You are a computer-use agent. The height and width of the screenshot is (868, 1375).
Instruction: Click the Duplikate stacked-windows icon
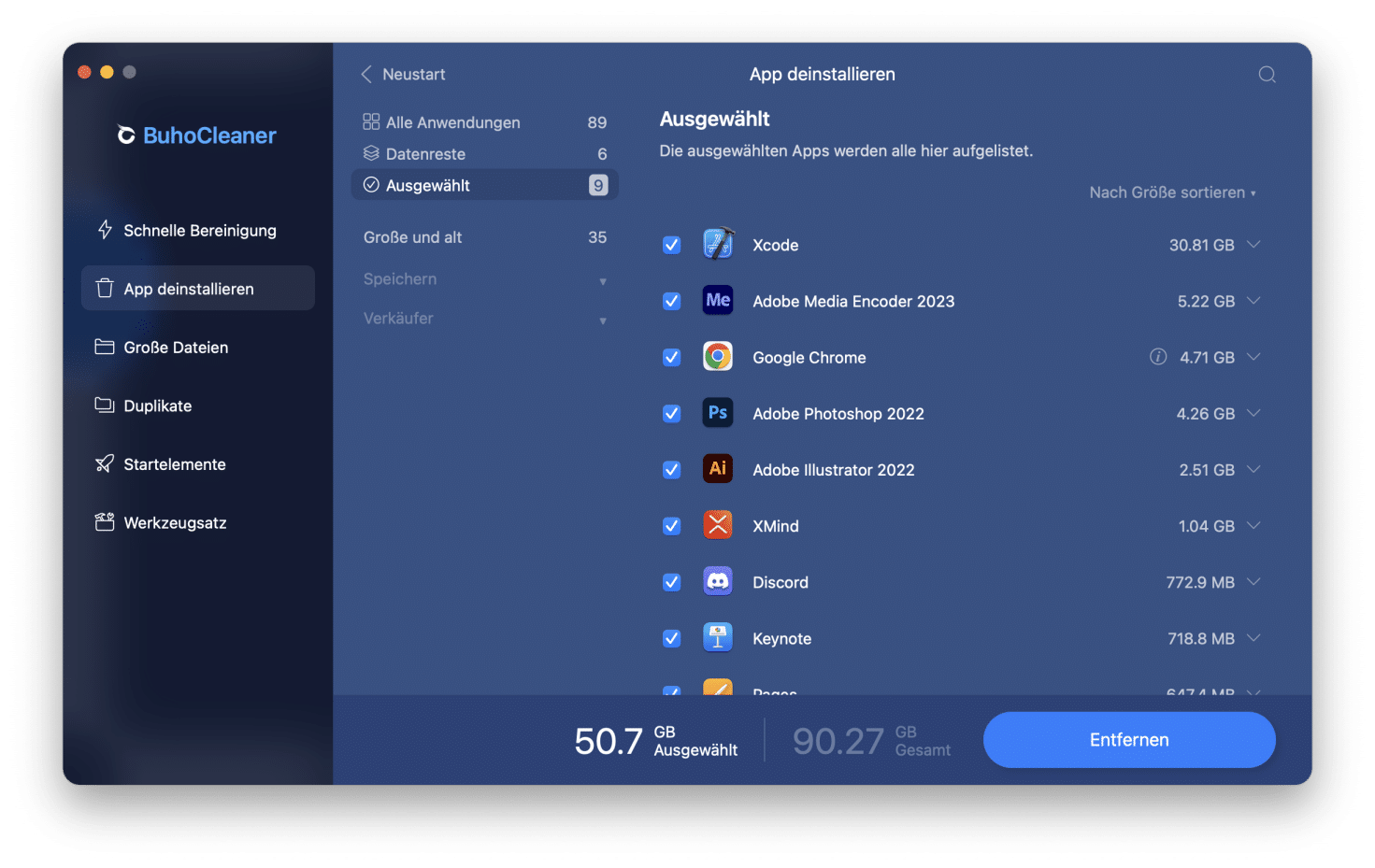click(105, 406)
